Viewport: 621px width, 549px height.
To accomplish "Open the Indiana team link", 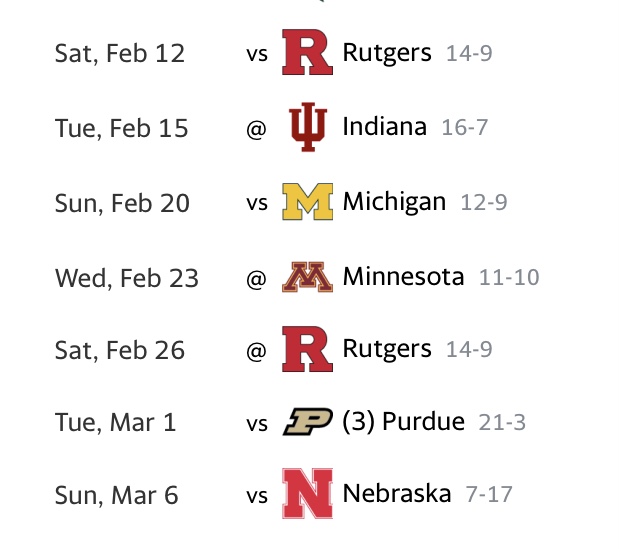I will click(384, 127).
